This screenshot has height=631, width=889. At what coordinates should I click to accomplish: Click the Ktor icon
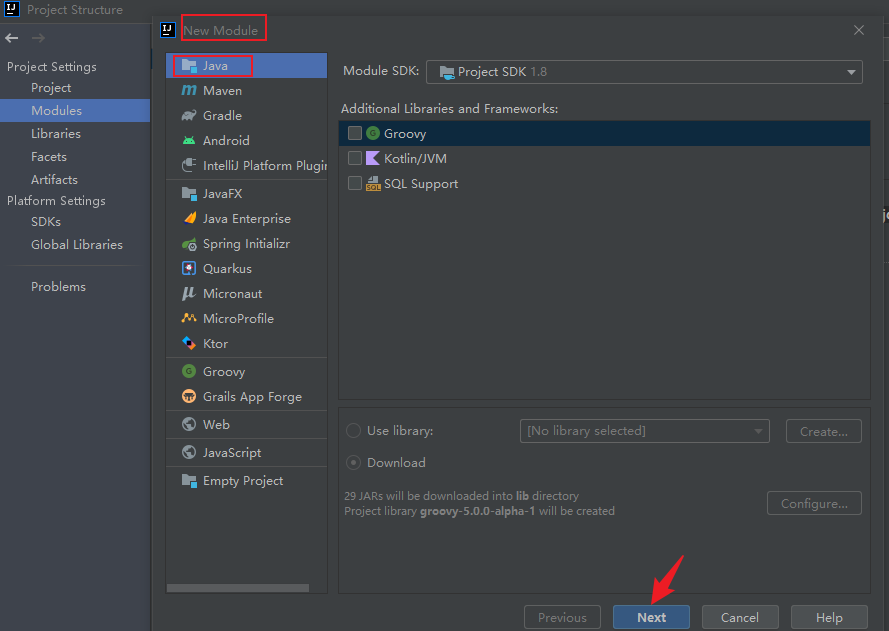(x=189, y=344)
